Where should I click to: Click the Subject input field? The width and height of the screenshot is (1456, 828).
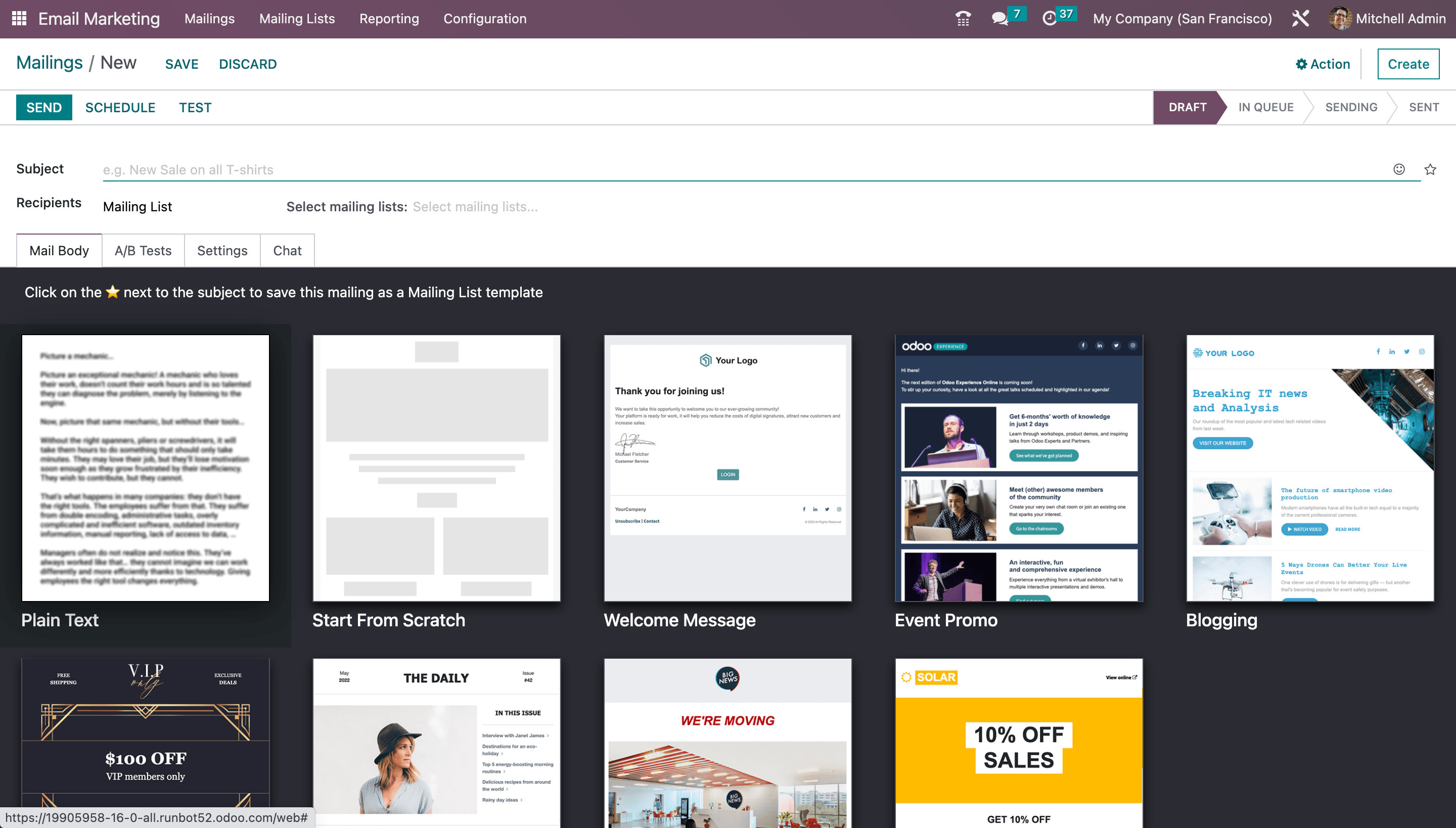pos(739,169)
